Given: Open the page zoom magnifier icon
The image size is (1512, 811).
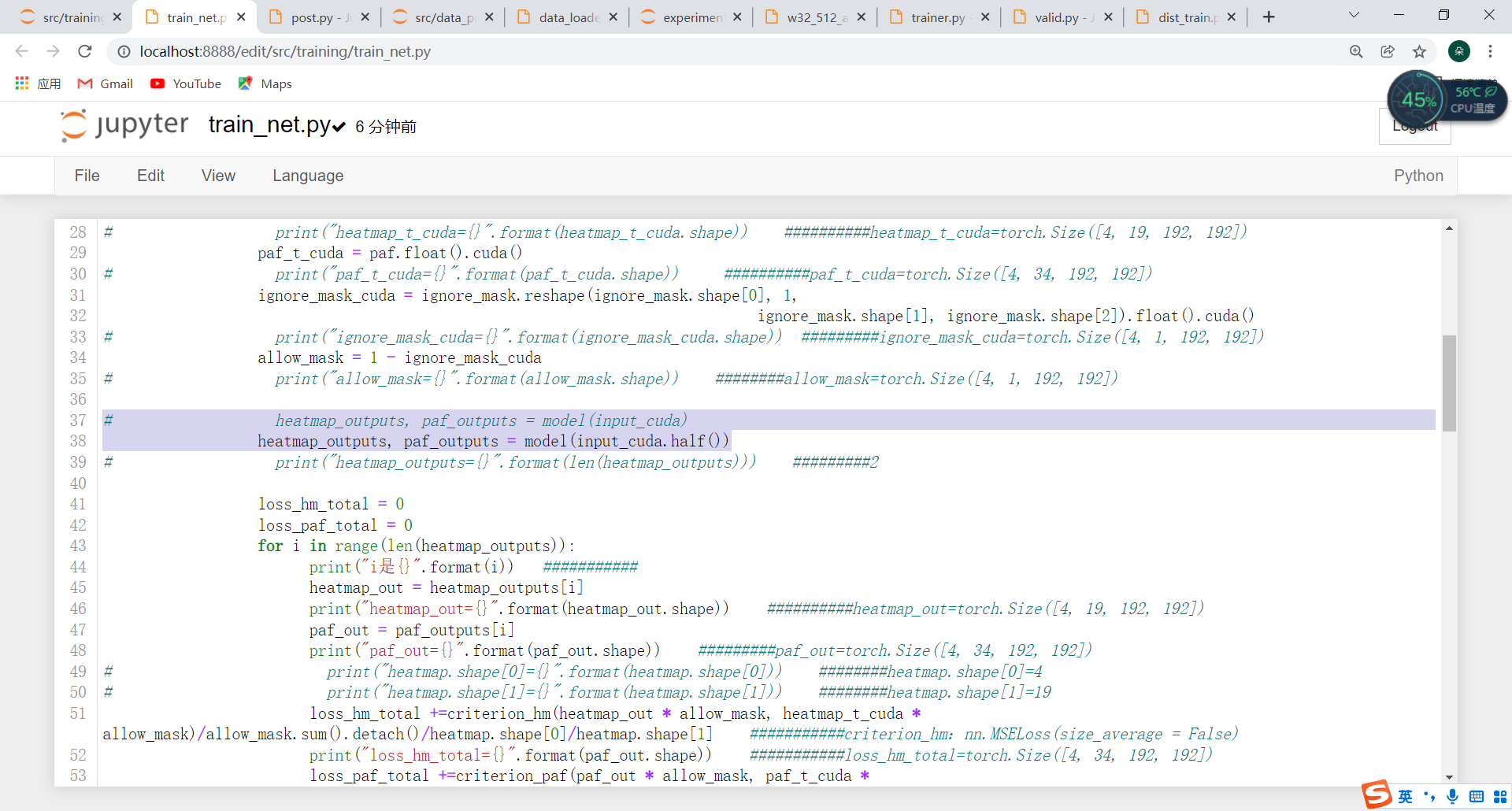Looking at the screenshot, I should [1356, 51].
